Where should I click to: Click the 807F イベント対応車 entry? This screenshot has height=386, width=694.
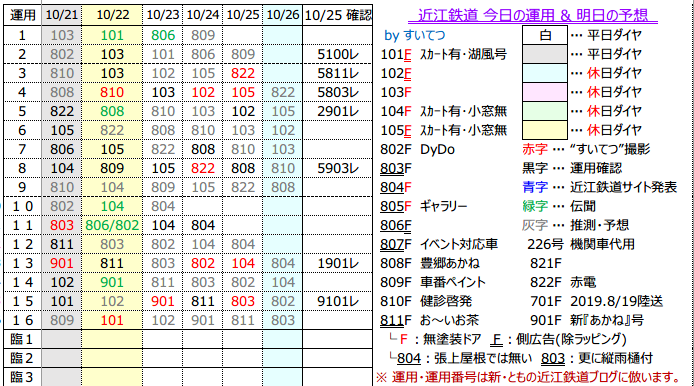point(439,244)
